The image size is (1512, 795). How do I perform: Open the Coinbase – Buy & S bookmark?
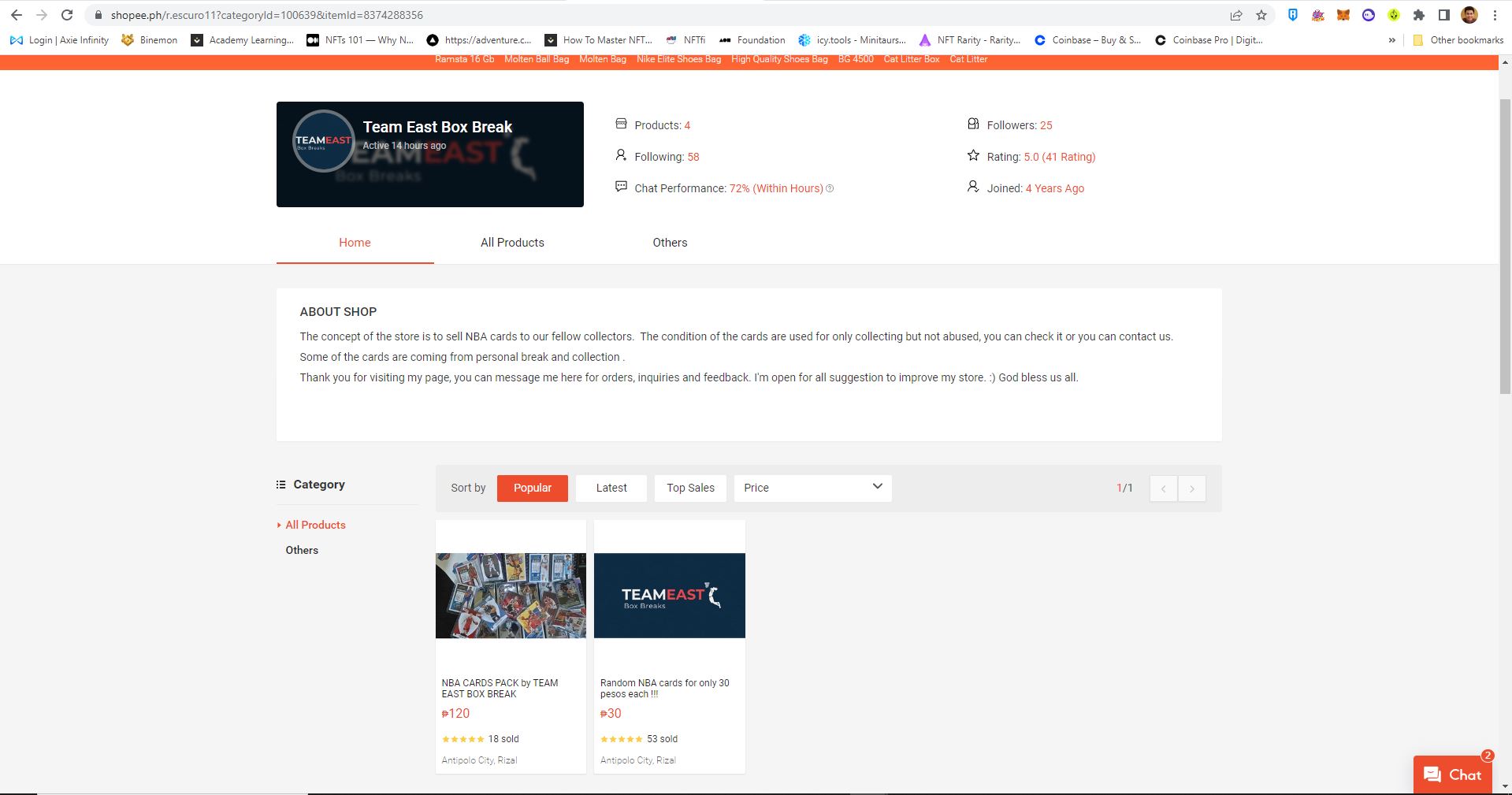(x=1087, y=40)
